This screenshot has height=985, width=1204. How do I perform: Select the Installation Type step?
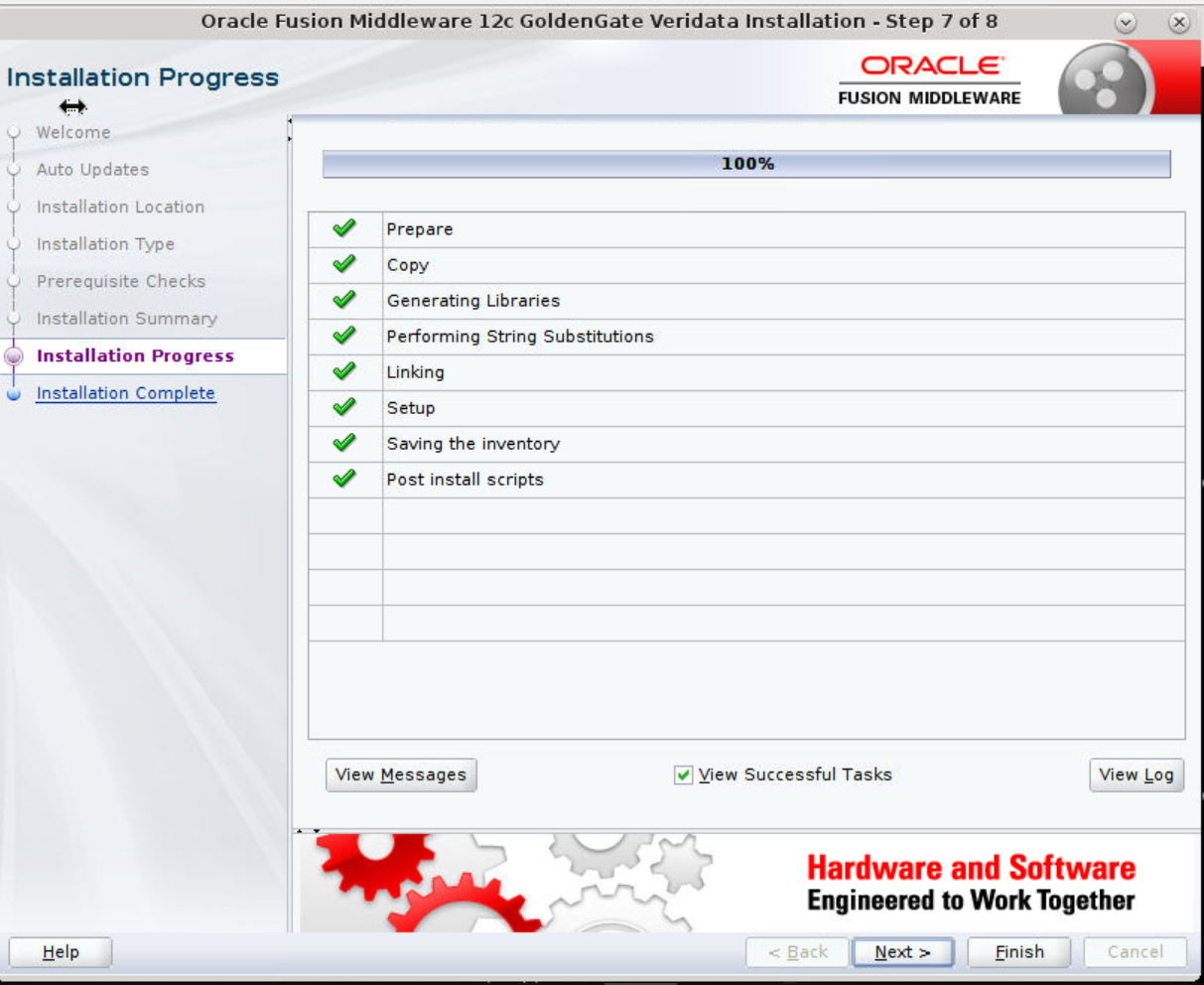[x=105, y=244]
